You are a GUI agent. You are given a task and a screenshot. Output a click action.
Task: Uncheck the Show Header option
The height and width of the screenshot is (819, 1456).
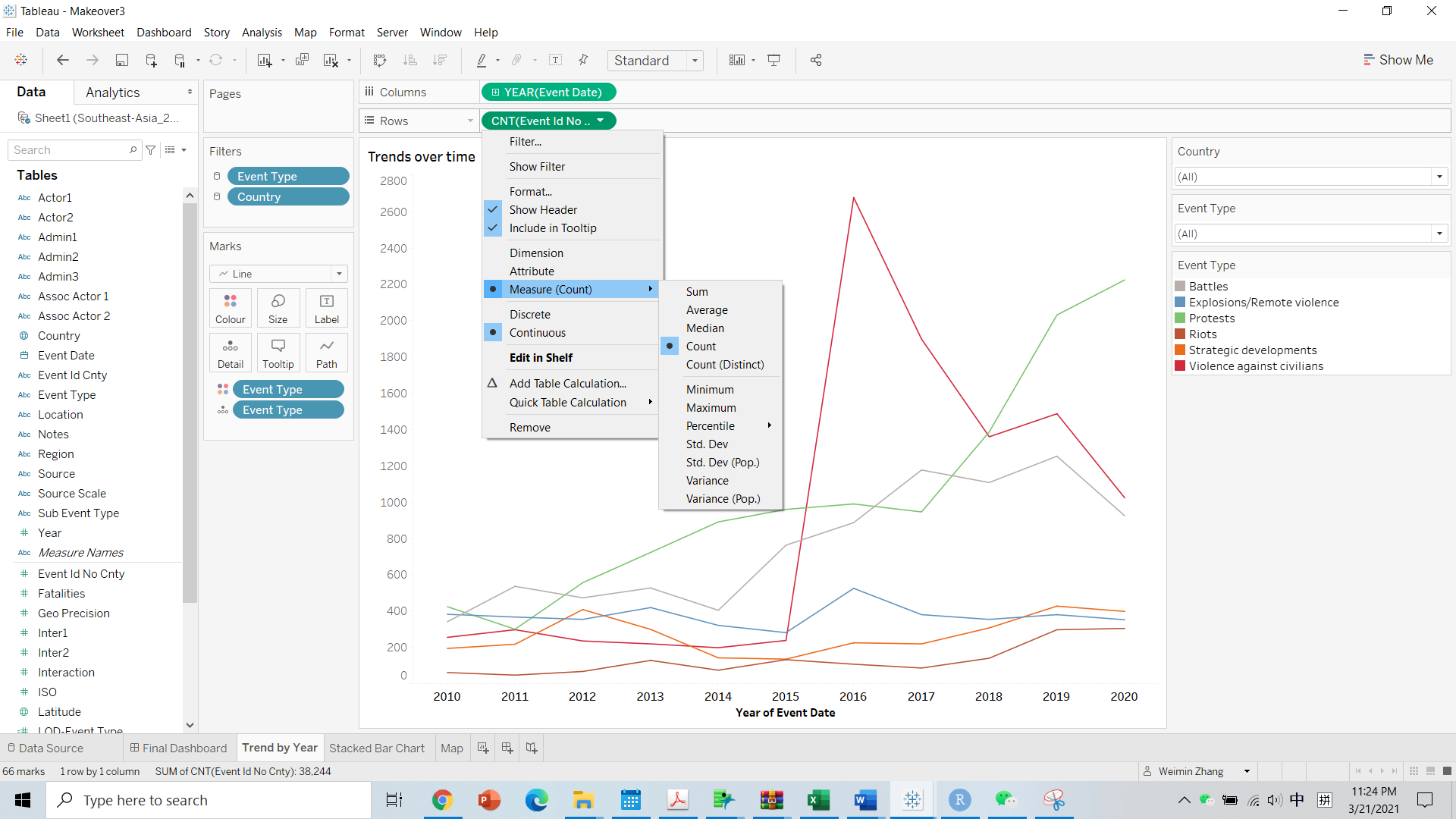(x=543, y=210)
